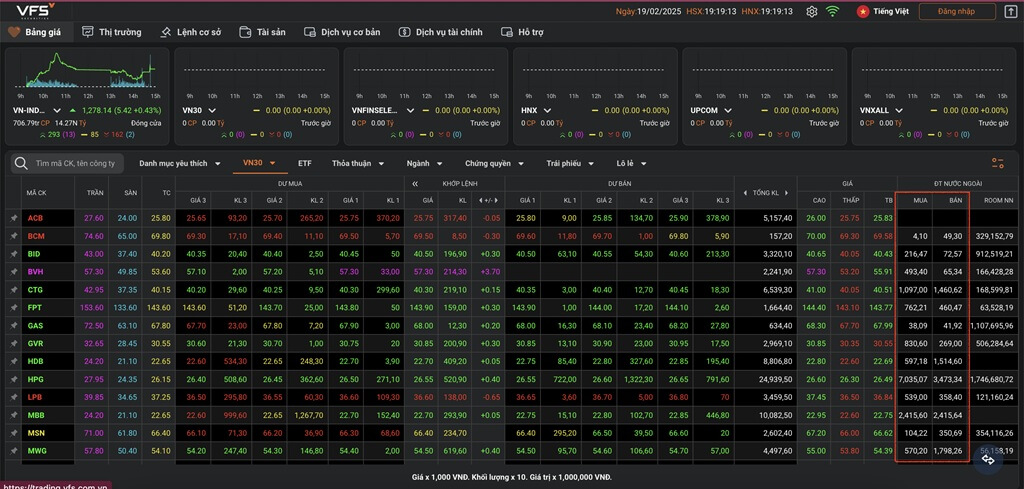Open the Thỏa thuận dropdown

[x=358, y=163]
